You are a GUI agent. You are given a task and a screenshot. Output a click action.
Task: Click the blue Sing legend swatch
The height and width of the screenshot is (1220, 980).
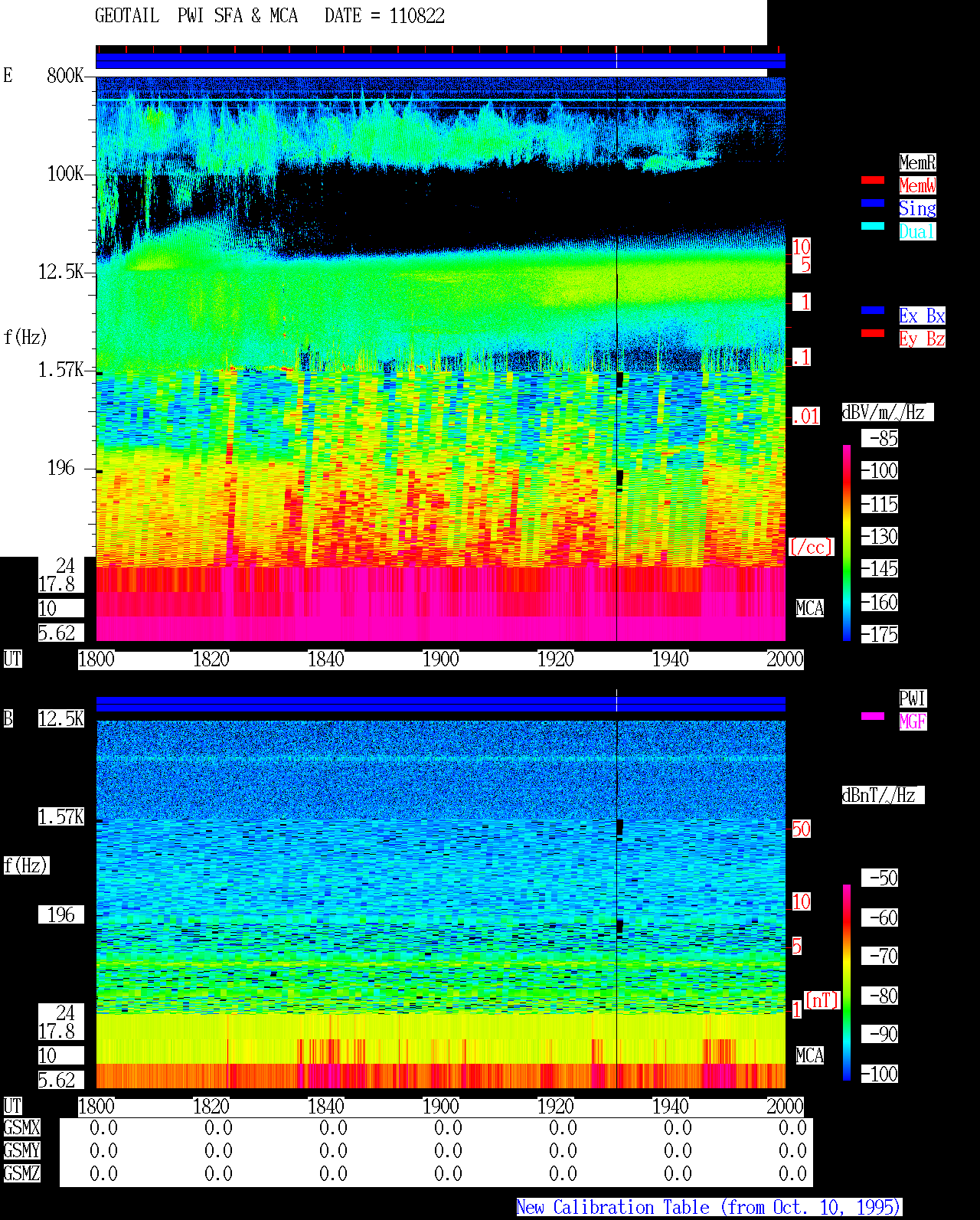(873, 203)
